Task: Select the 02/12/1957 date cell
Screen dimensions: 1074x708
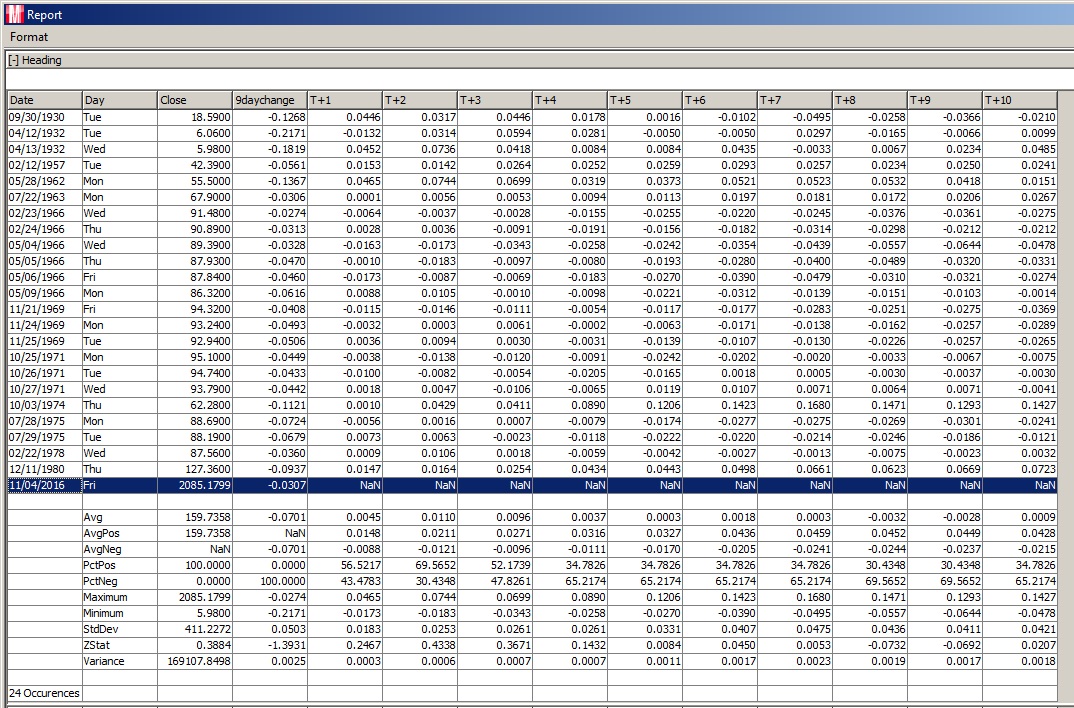Action: 45,165
